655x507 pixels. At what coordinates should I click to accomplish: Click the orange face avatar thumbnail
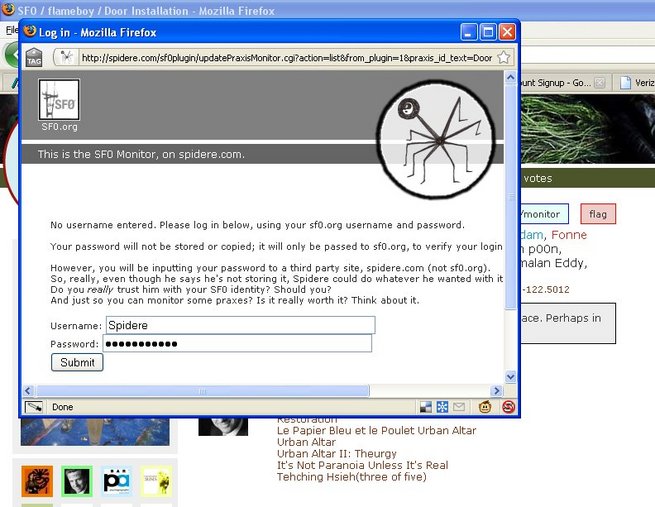37,481
